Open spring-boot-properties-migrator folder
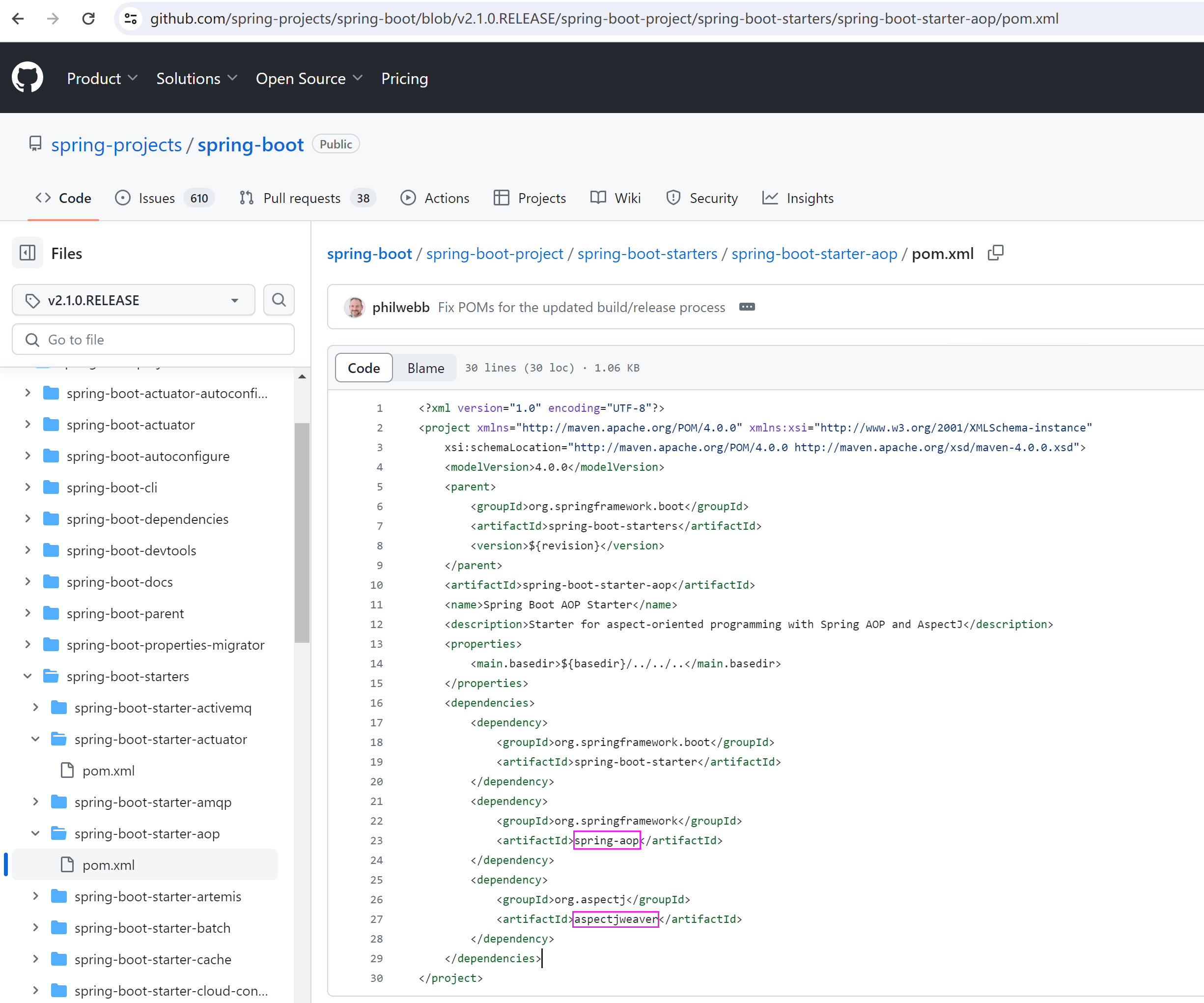The height and width of the screenshot is (1003, 1204). (x=165, y=645)
